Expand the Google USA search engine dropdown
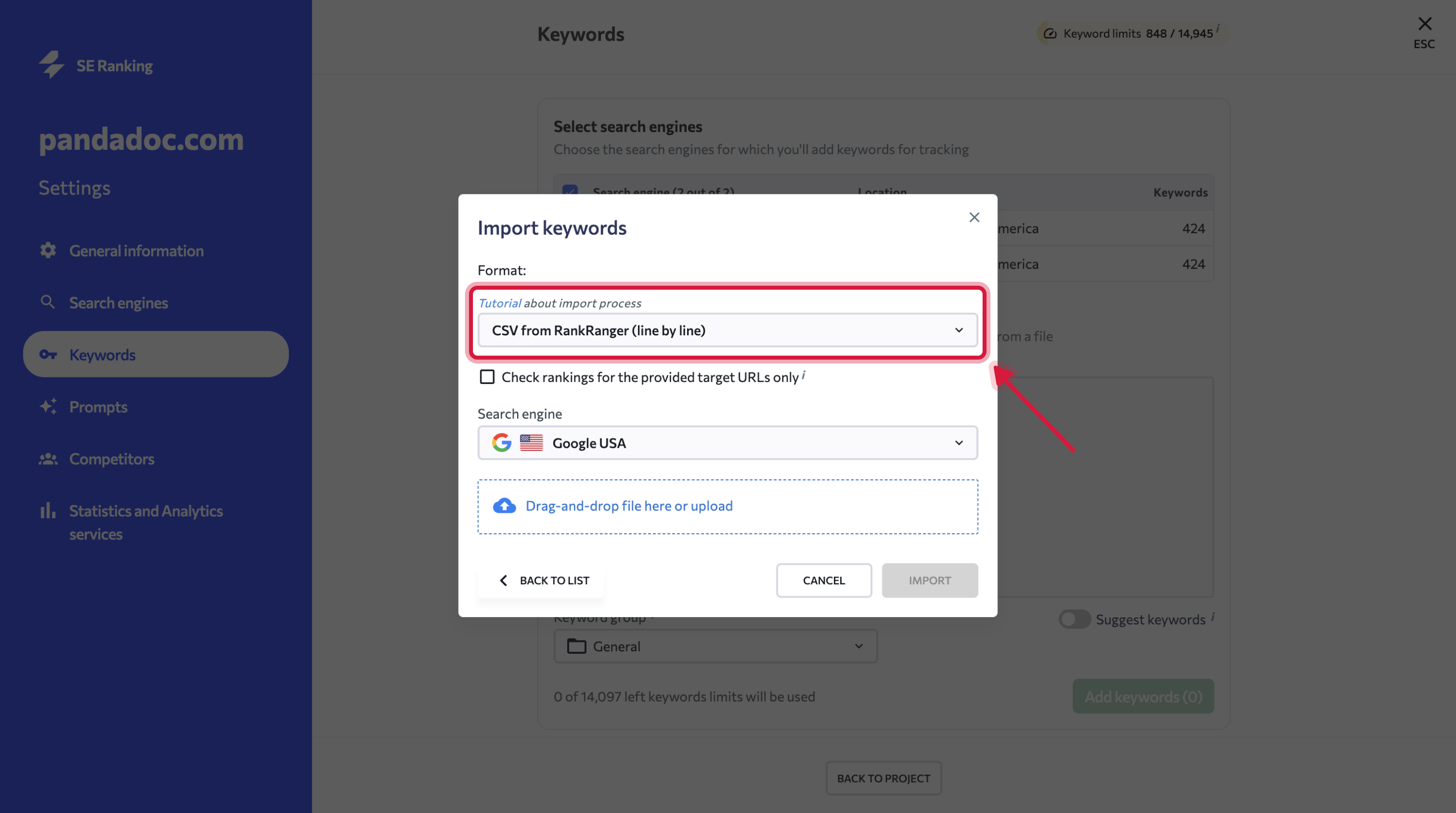The height and width of the screenshot is (813, 1456). tap(727, 442)
